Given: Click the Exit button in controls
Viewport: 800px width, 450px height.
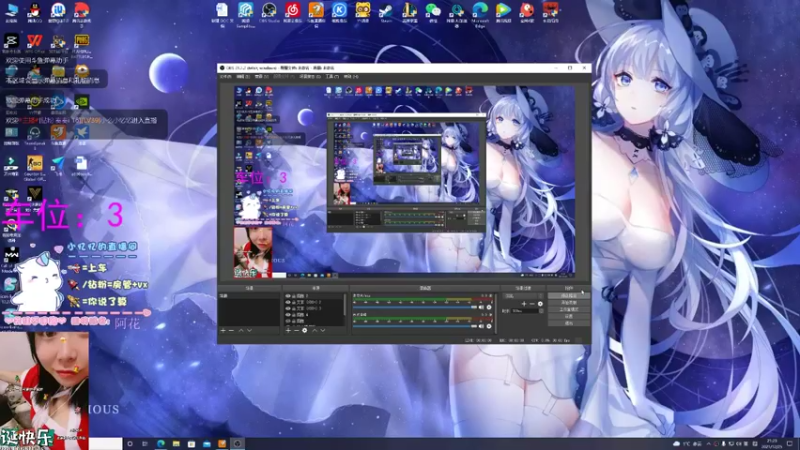Looking at the screenshot, I should tap(569, 323).
